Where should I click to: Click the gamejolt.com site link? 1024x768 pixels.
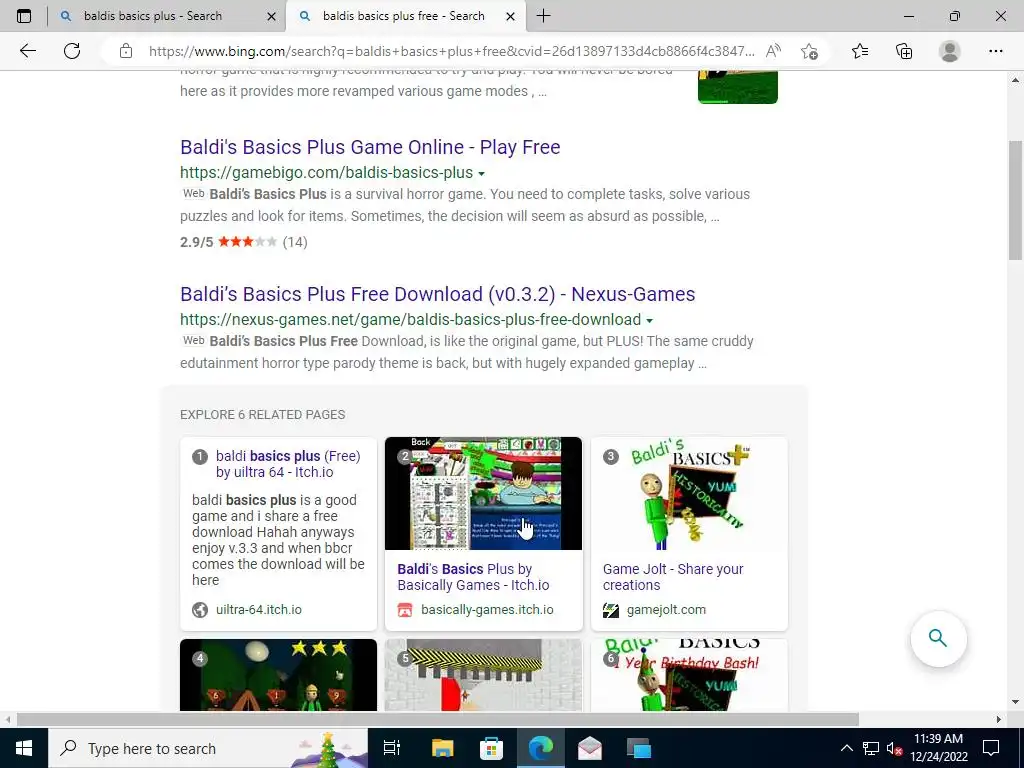665,609
